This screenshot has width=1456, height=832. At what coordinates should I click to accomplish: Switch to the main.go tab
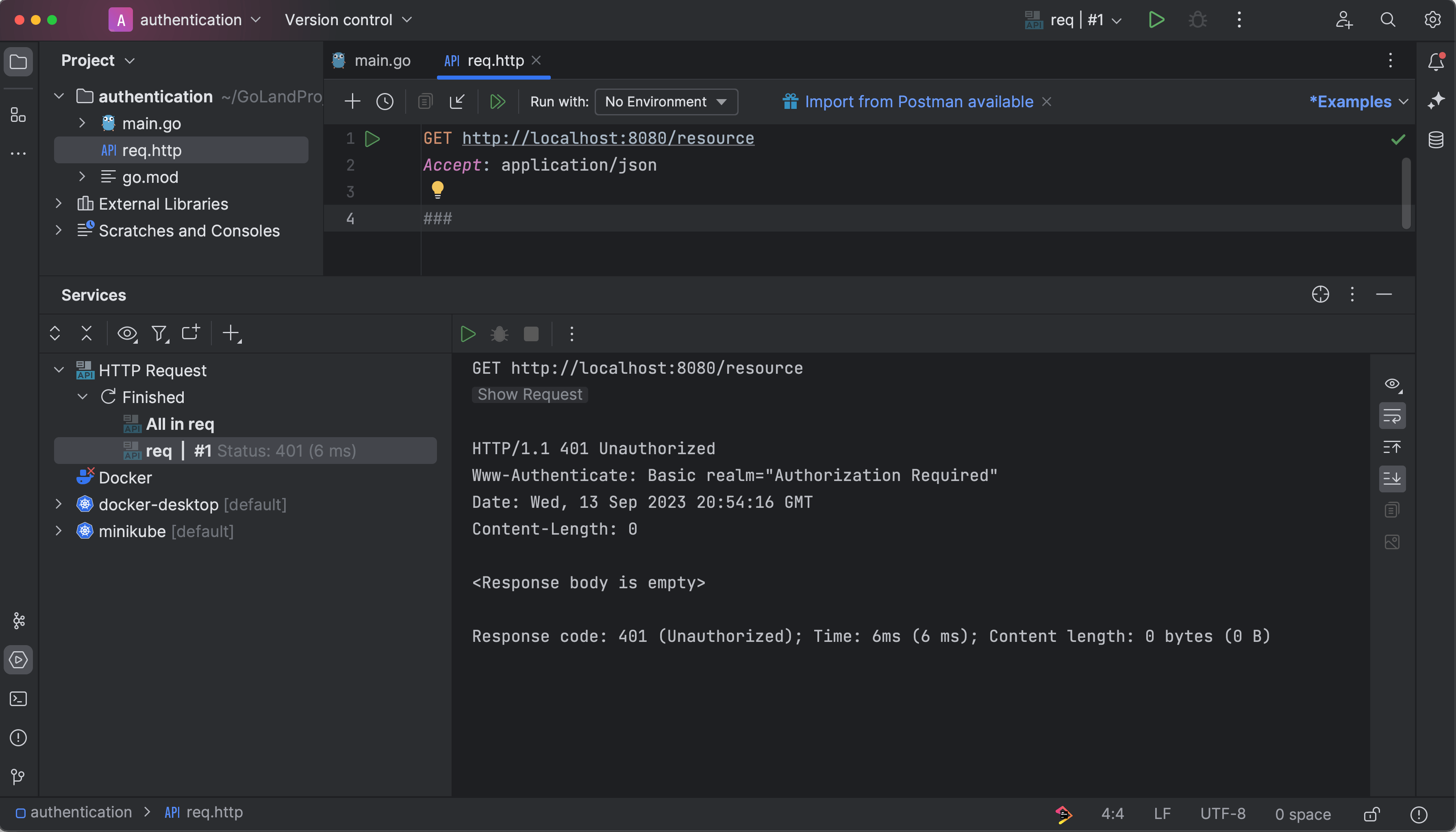[x=382, y=60]
